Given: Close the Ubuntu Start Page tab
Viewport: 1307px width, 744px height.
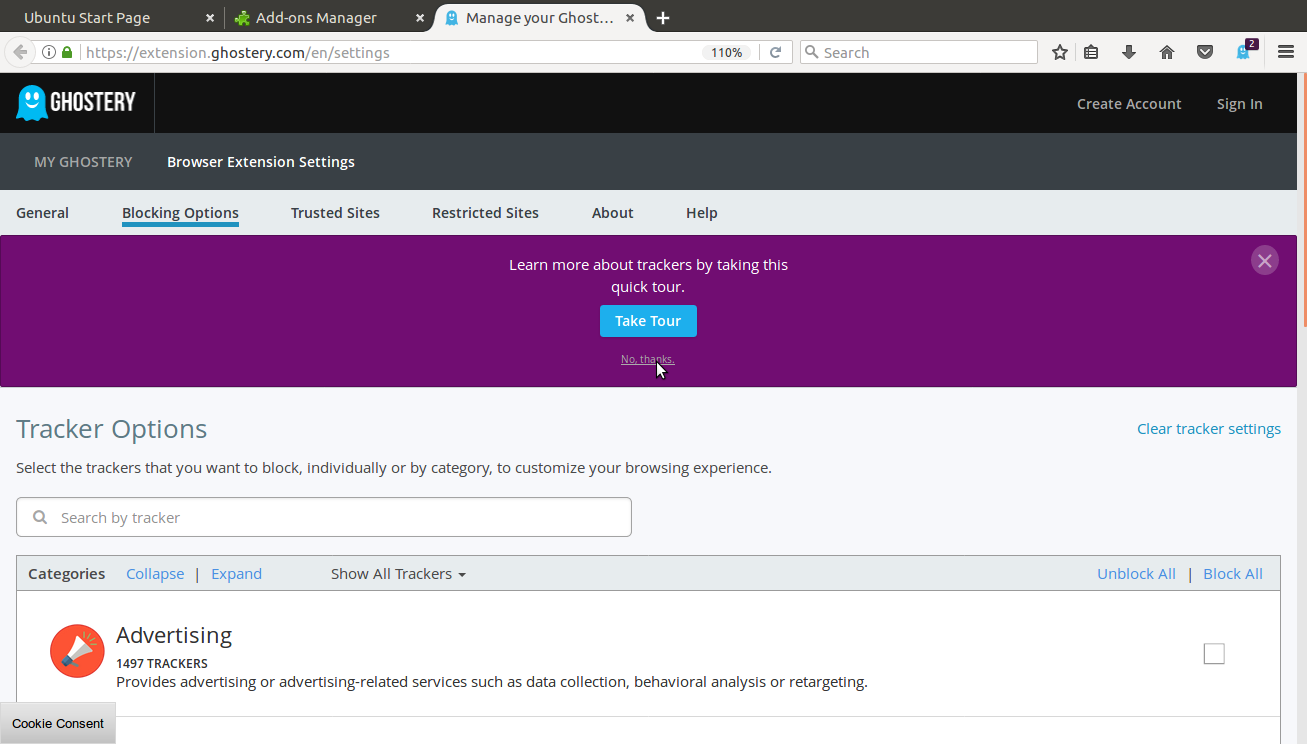Looking at the screenshot, I should point(209,18).
